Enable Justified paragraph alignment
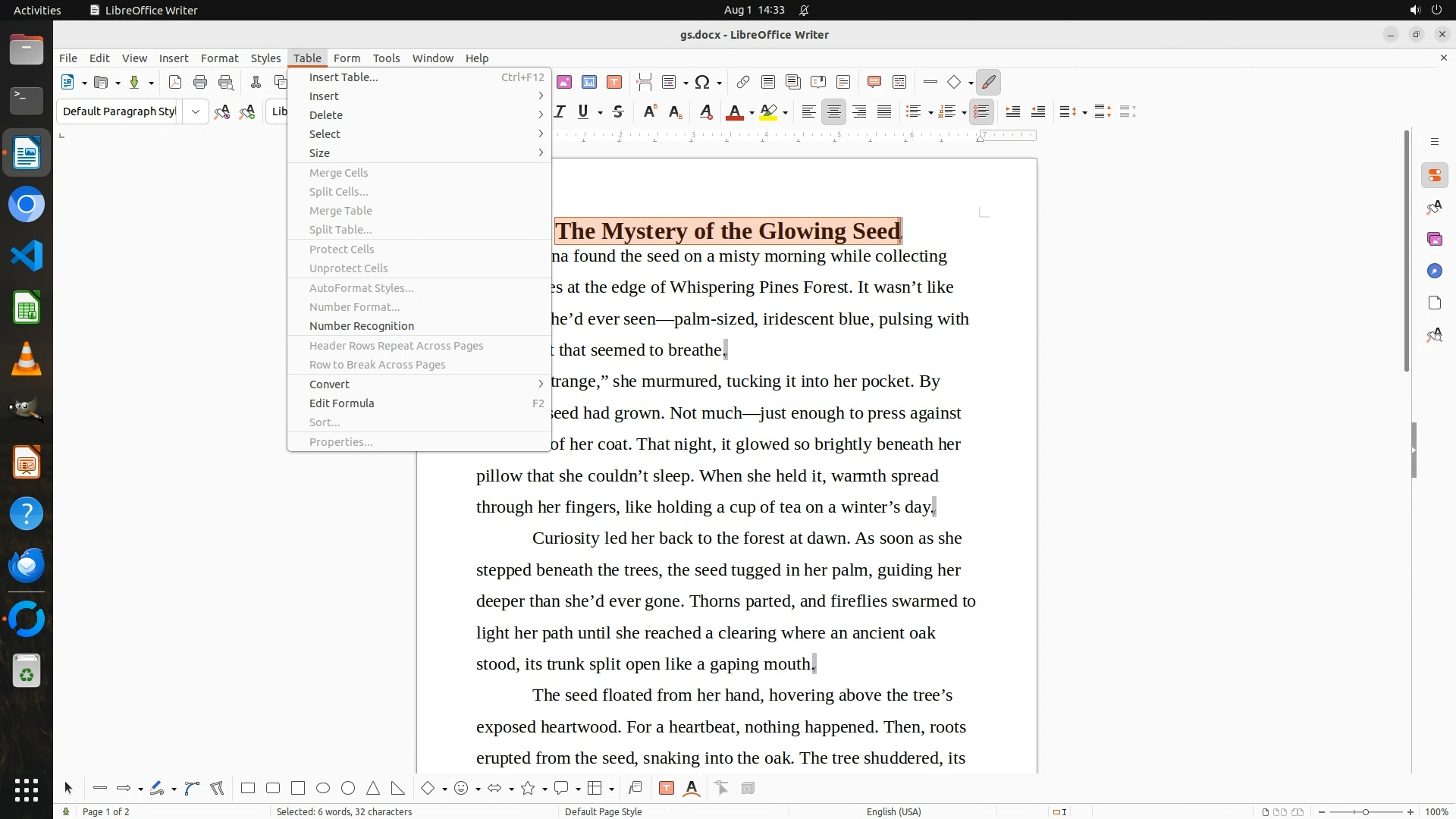The image size is (1456, 819). (x=884, y=112)
